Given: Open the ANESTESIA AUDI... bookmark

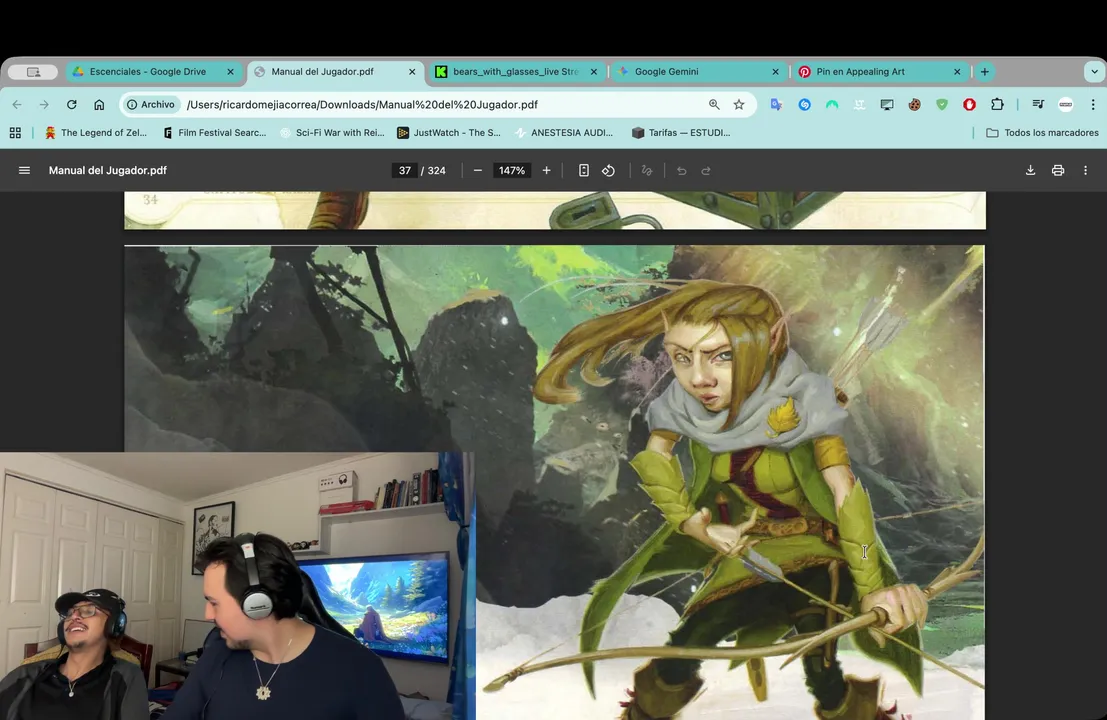Looking at the screenshot, I should (x=565, y=133).
